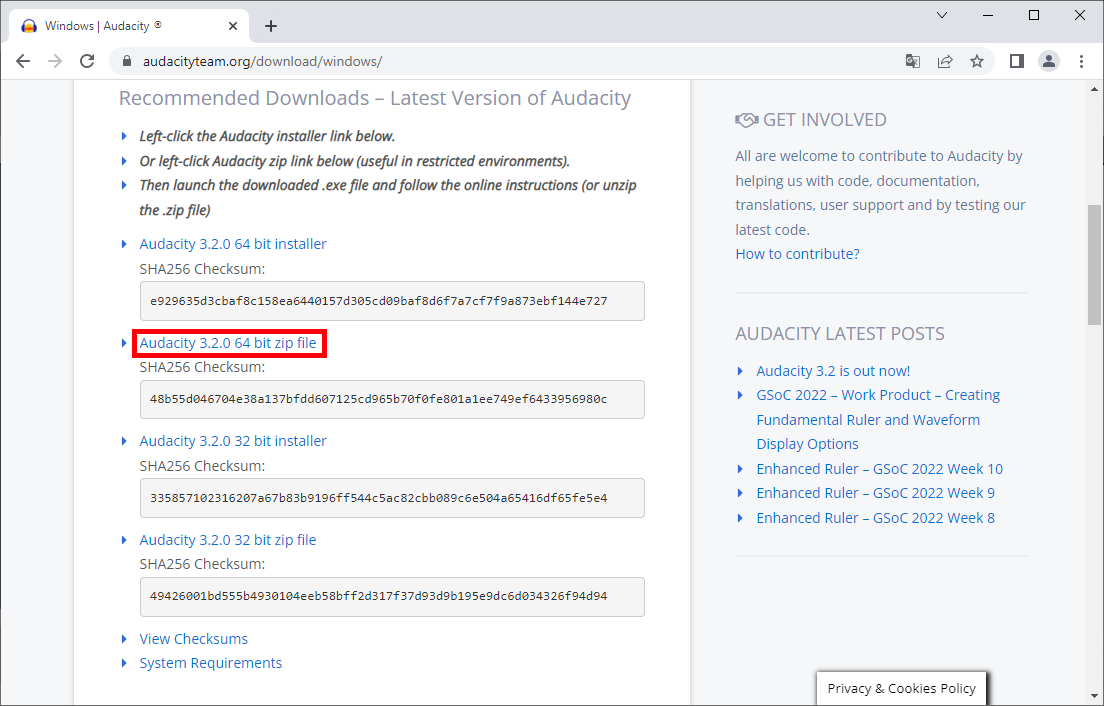Click the browser profile avatar icon
1104x706 pixels.
coord(1048,61)
